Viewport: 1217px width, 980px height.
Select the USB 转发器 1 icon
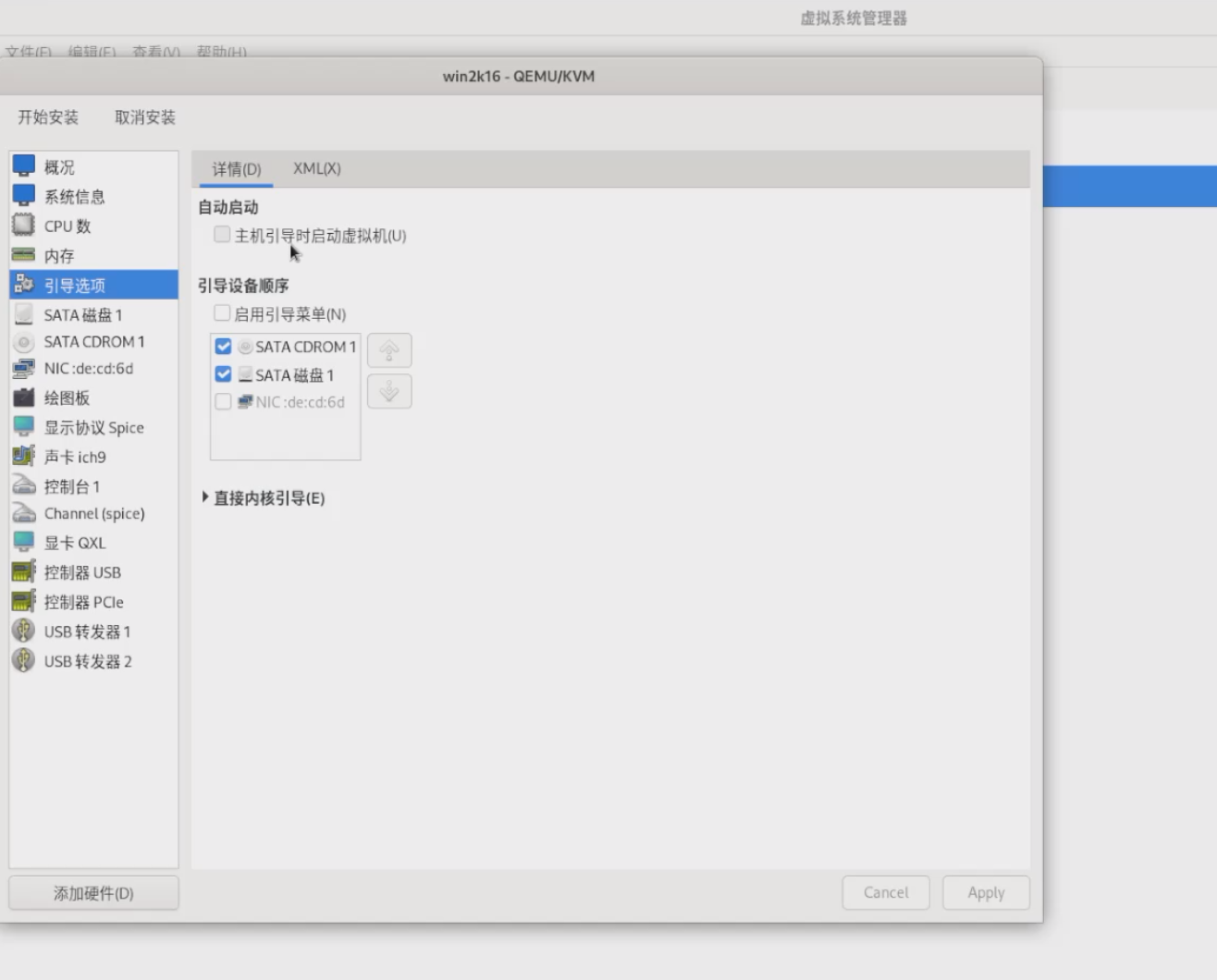(x=23, y=631)
